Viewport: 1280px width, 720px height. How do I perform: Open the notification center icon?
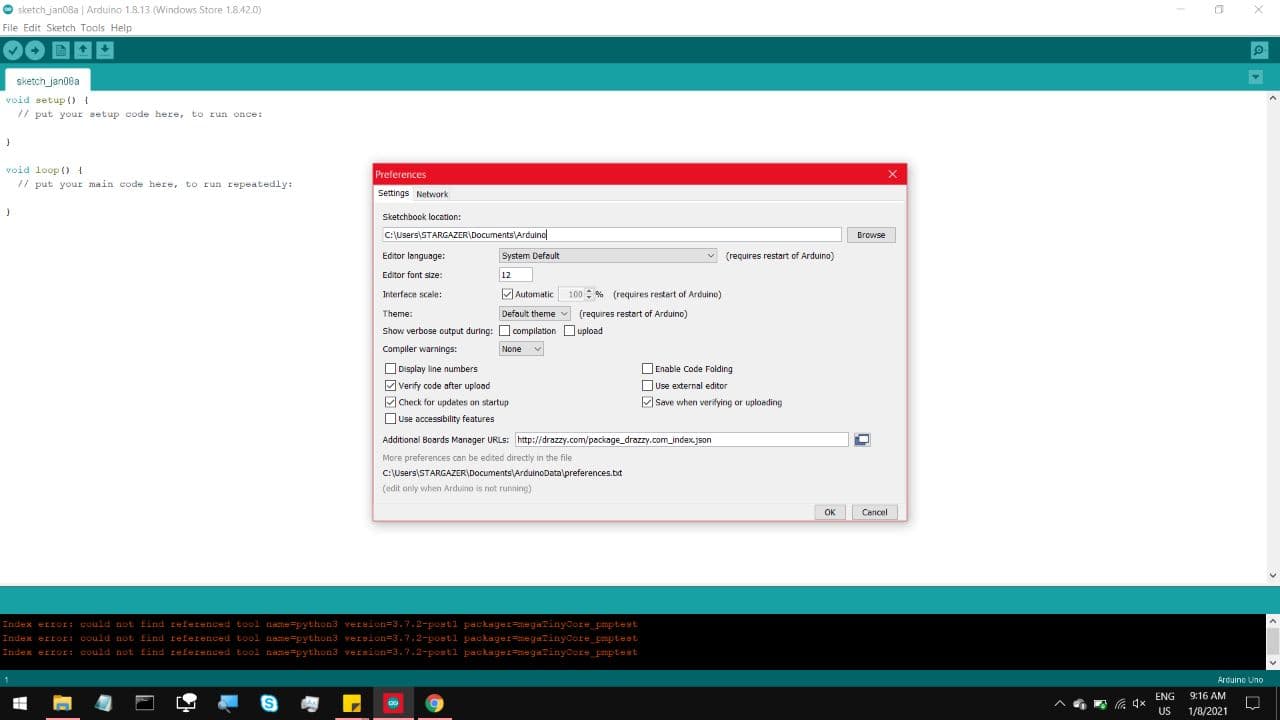click(1252, 704)
